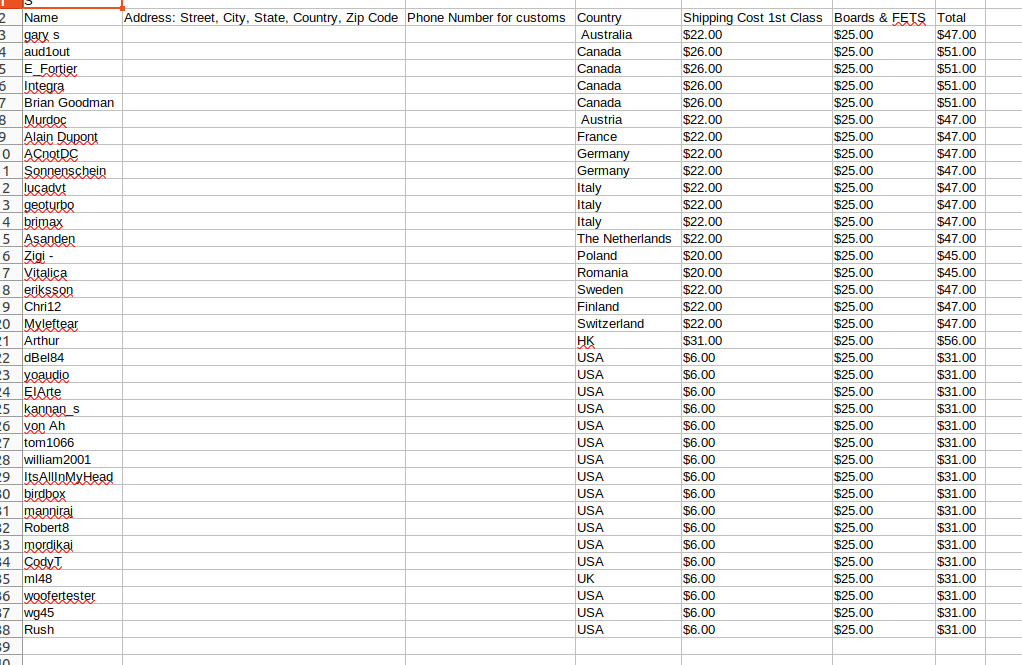Click the $56.00 total cell

coord(960,340)
